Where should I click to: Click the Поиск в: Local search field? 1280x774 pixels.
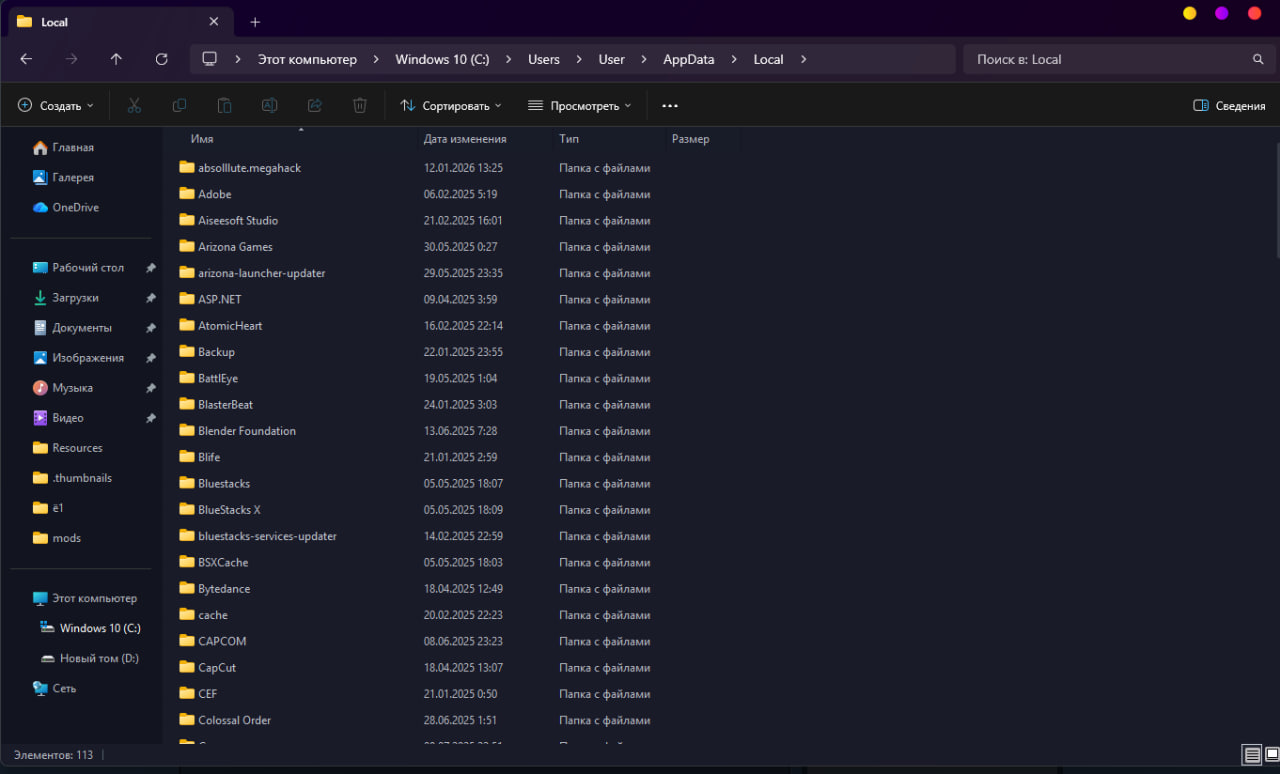pos(1119,59)
